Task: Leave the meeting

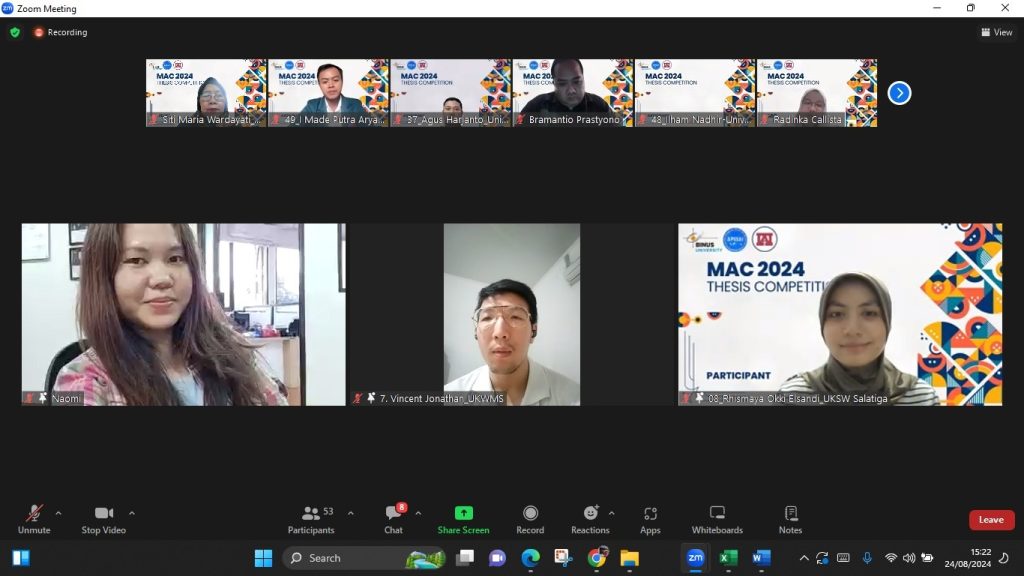Action: tap(991, 520)
